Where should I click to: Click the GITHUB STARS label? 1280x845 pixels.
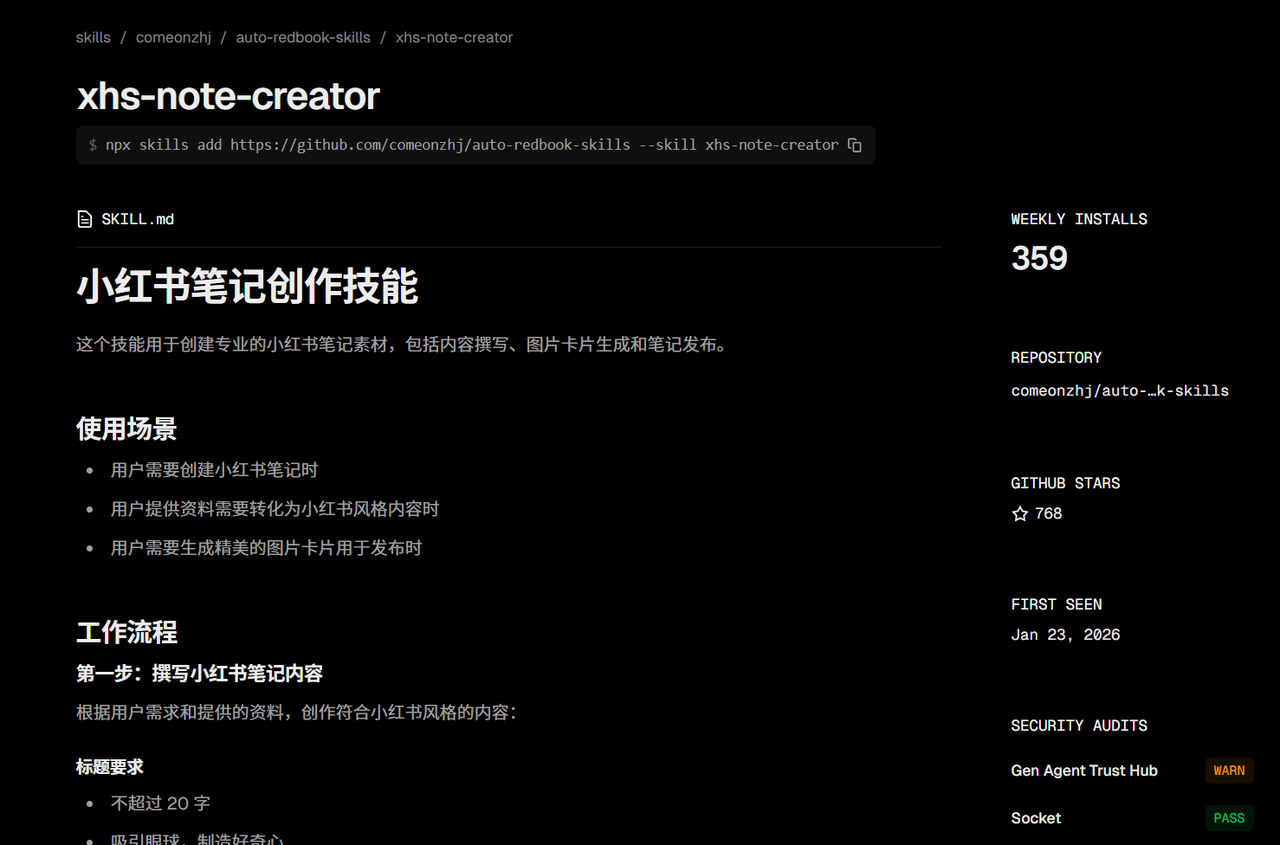(x=1066, y=483)
